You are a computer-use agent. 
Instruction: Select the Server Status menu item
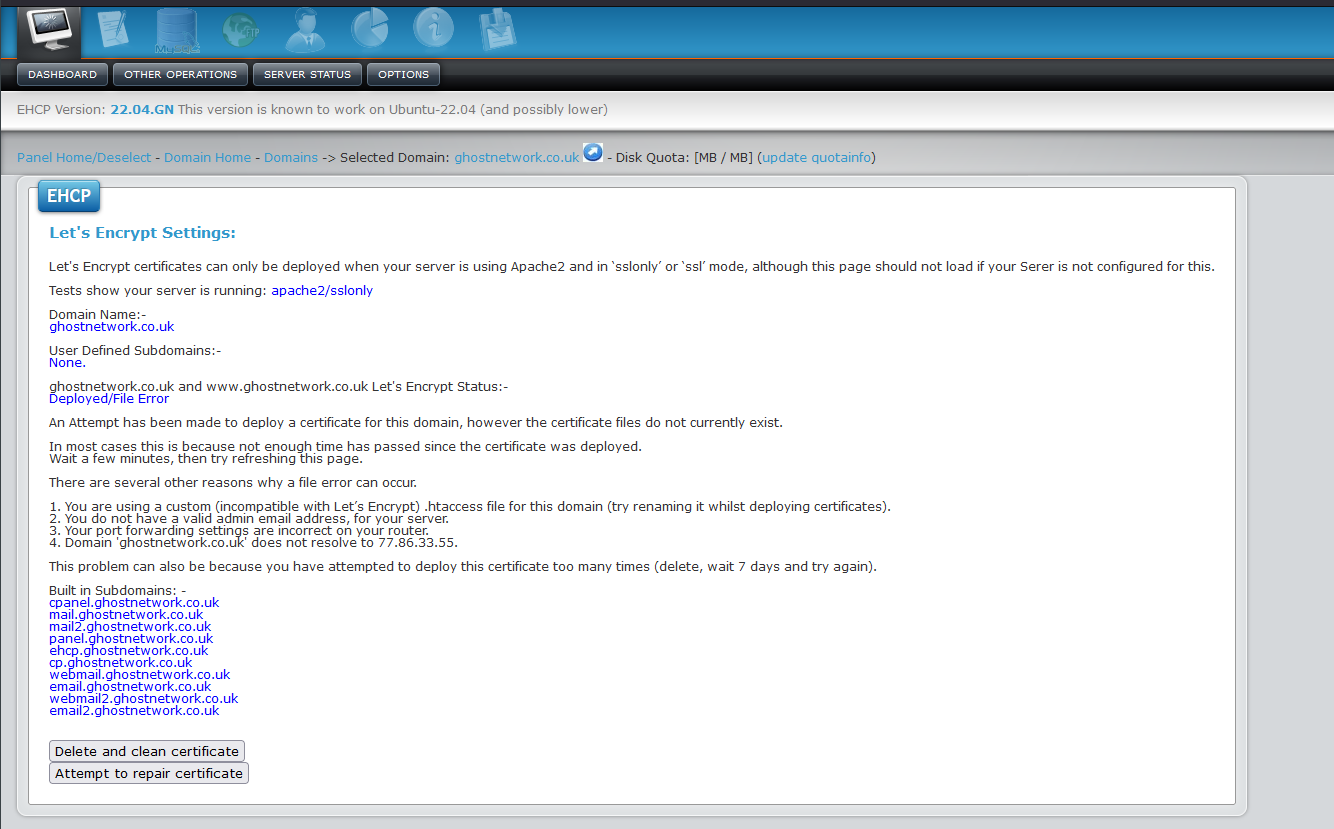[x=307, y=75]
